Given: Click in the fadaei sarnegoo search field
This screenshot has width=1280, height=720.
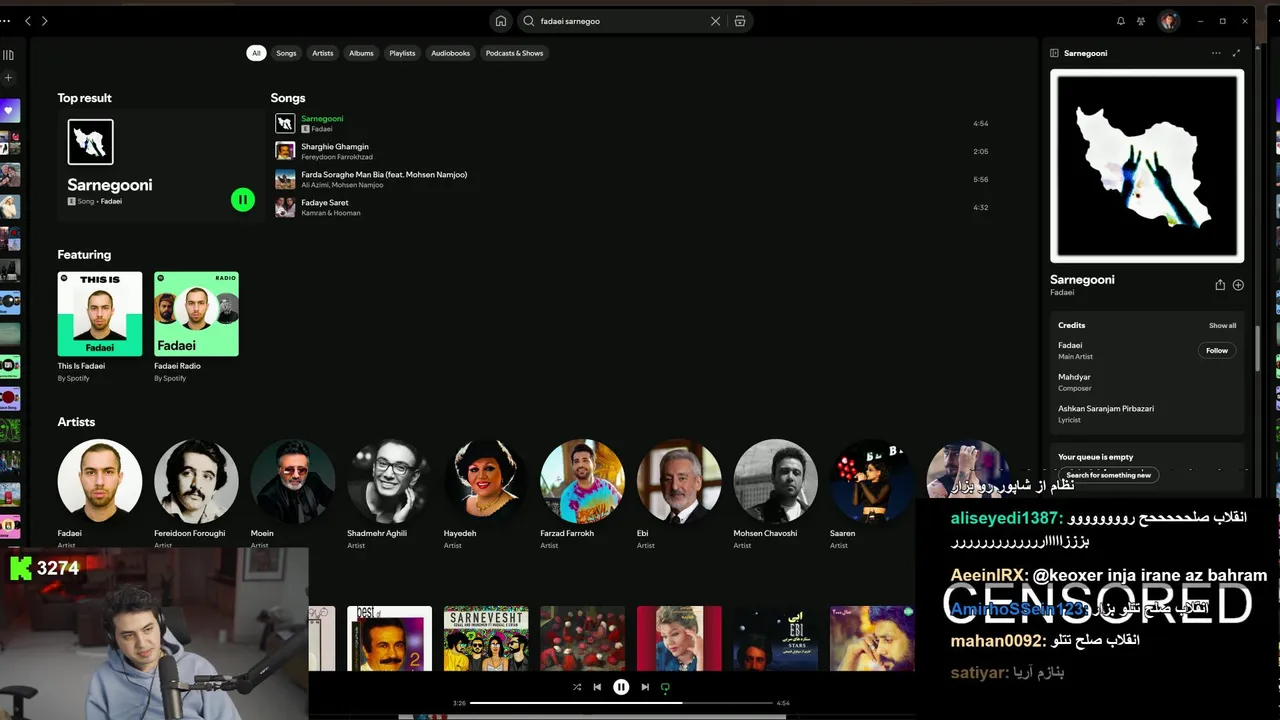Looking at the screenshot, I should pyautogui.click(x=620, y=21).
